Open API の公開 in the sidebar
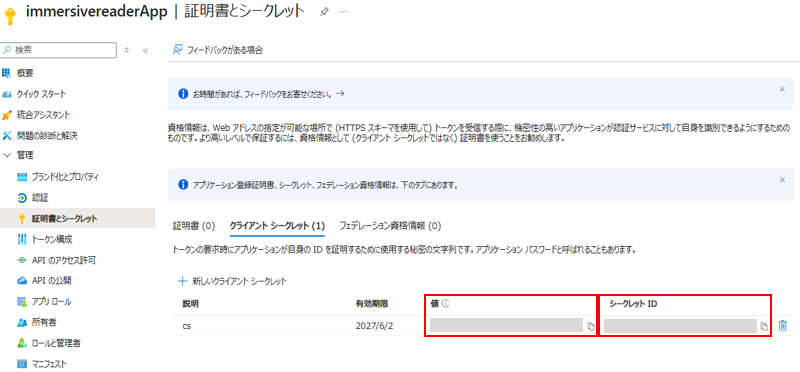Image resolution: width=800 pixels, height=372 pixels. (x=51, y=281)
